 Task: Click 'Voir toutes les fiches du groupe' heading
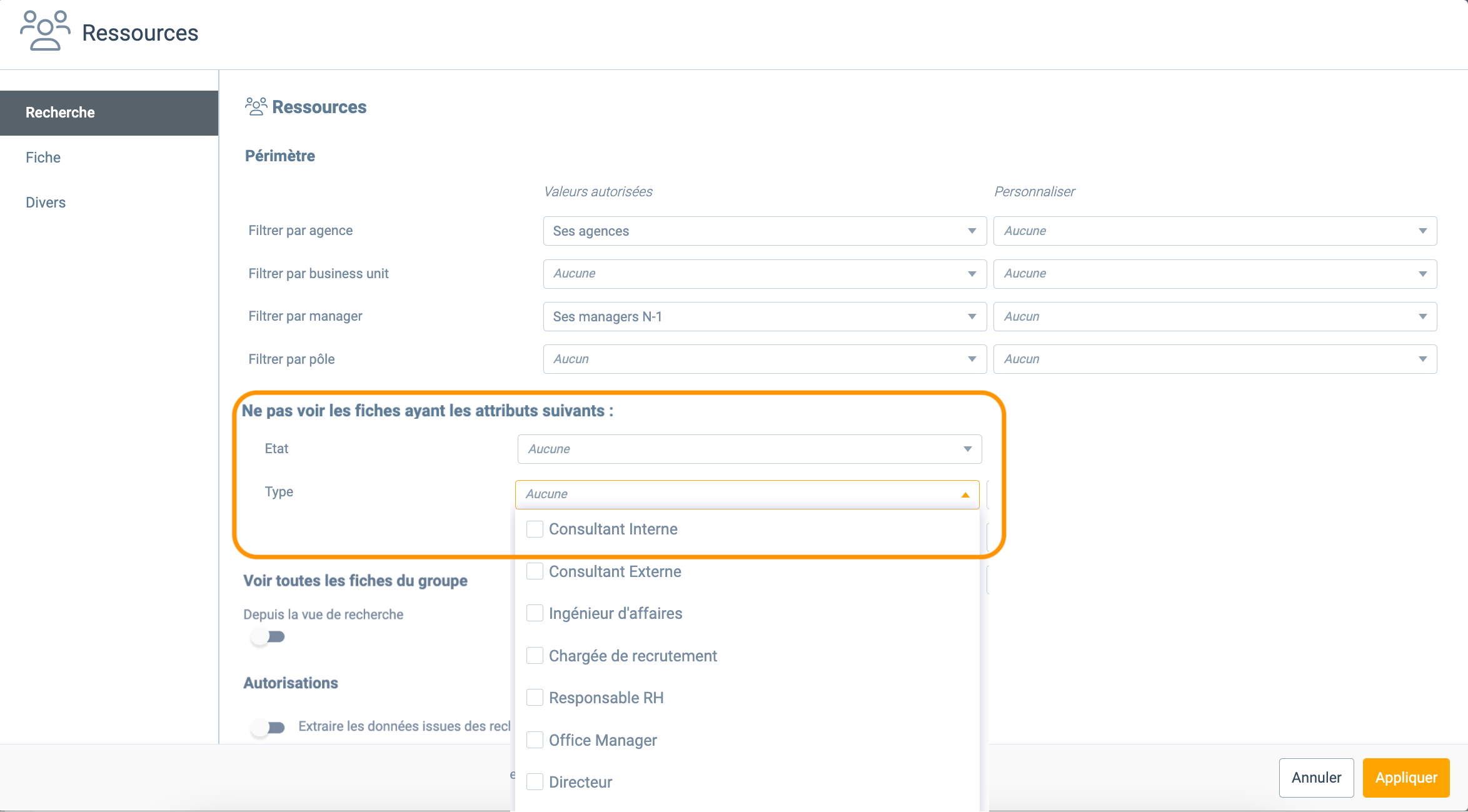[355, 581]
